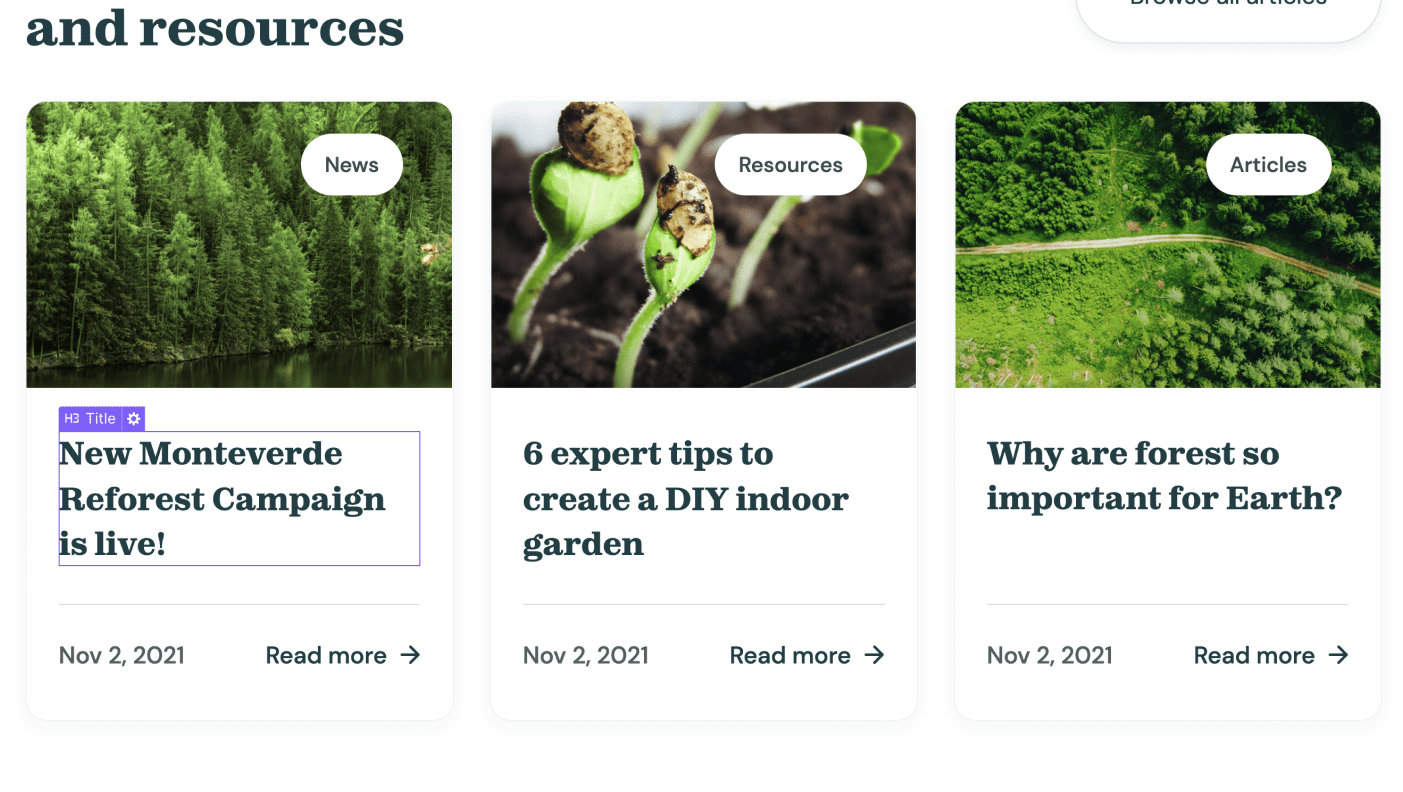
Task: Click the arrow icon on the forest article card
Action: [1339, 655]
